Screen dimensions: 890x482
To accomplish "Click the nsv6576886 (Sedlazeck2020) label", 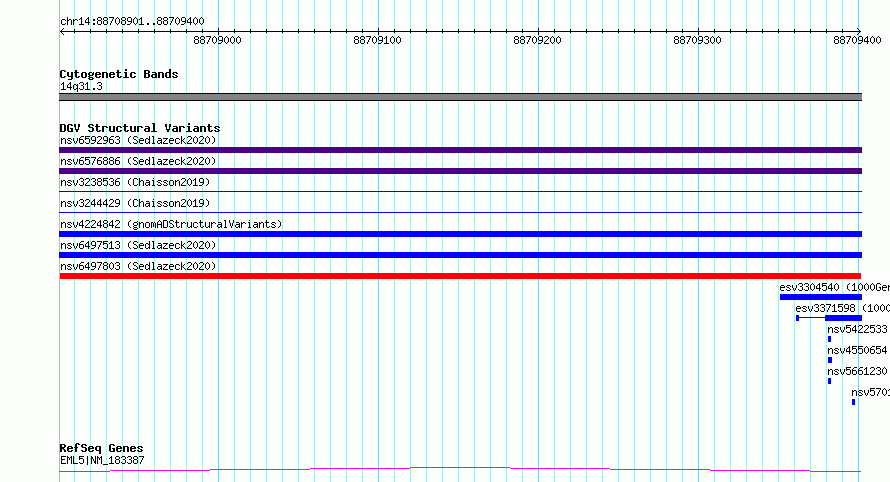I will click(x=138, y=161).
